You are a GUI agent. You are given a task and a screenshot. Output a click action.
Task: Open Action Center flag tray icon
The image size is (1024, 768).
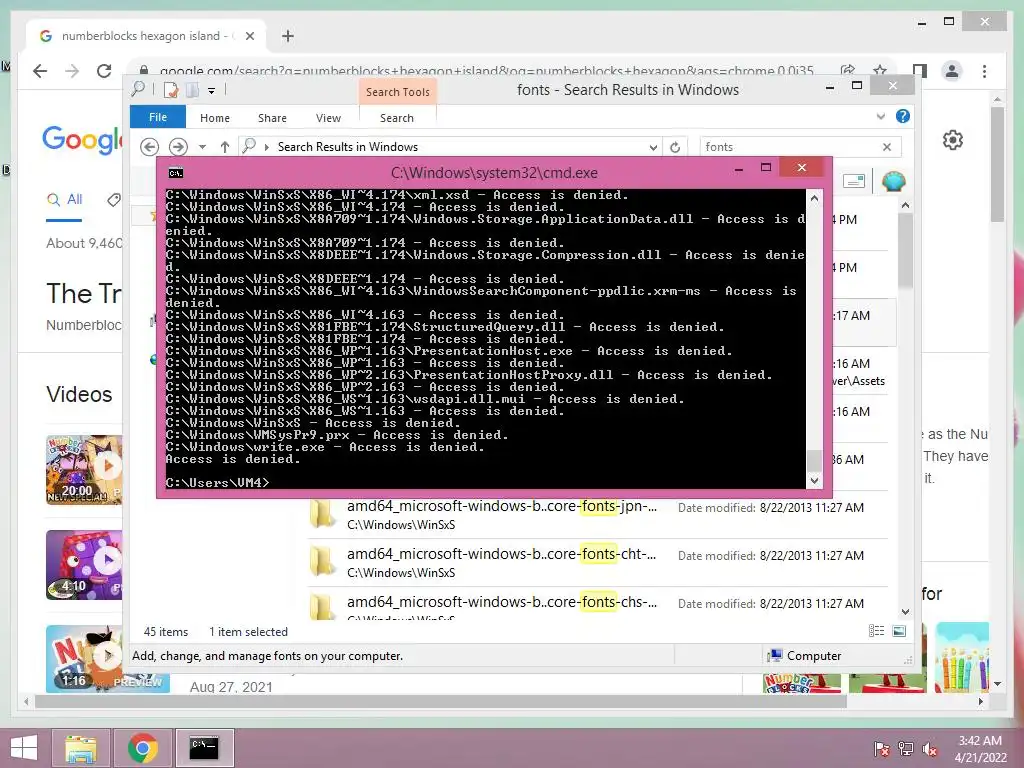881,749
